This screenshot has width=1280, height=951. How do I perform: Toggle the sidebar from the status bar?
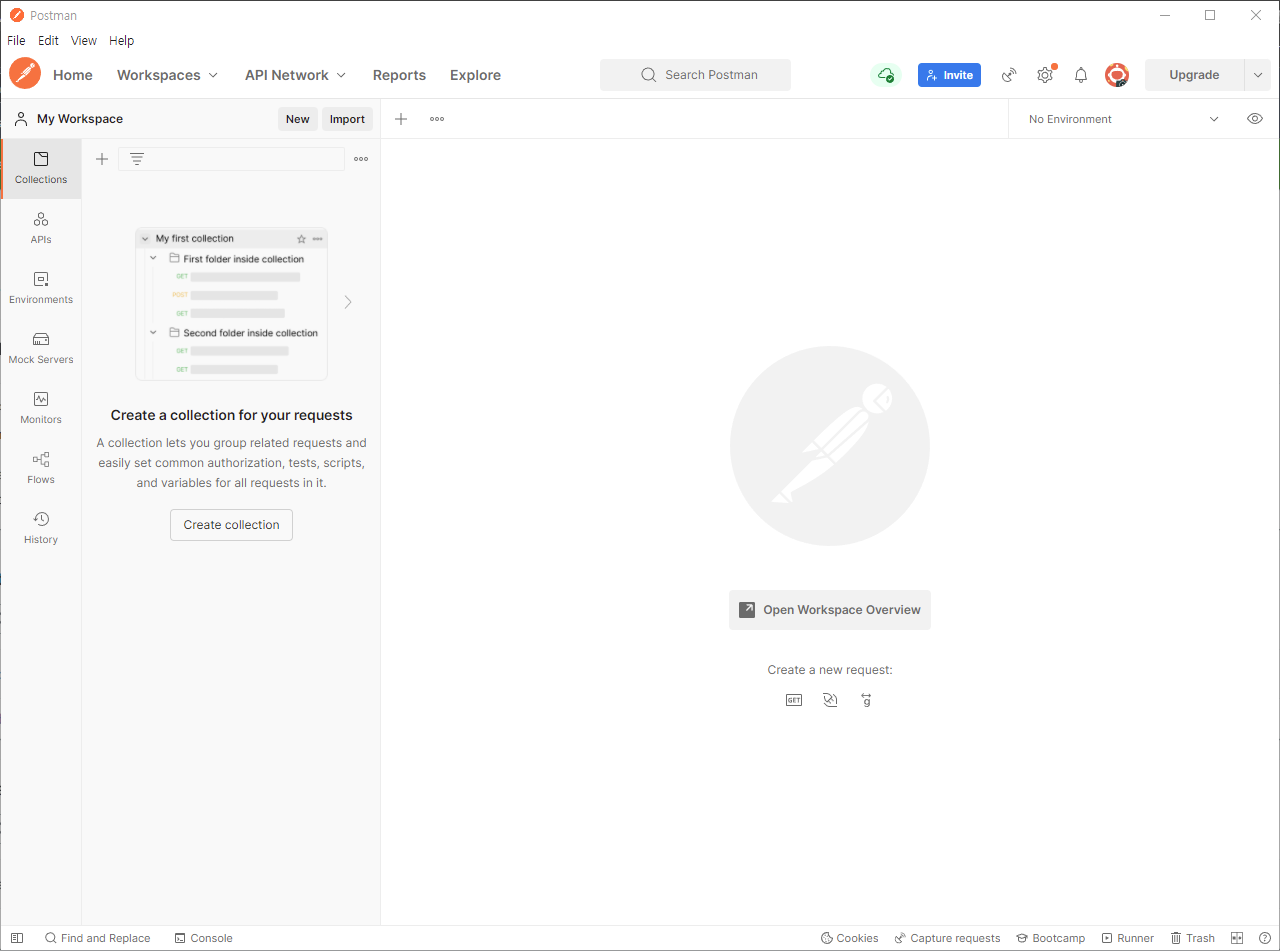(17, 938)
